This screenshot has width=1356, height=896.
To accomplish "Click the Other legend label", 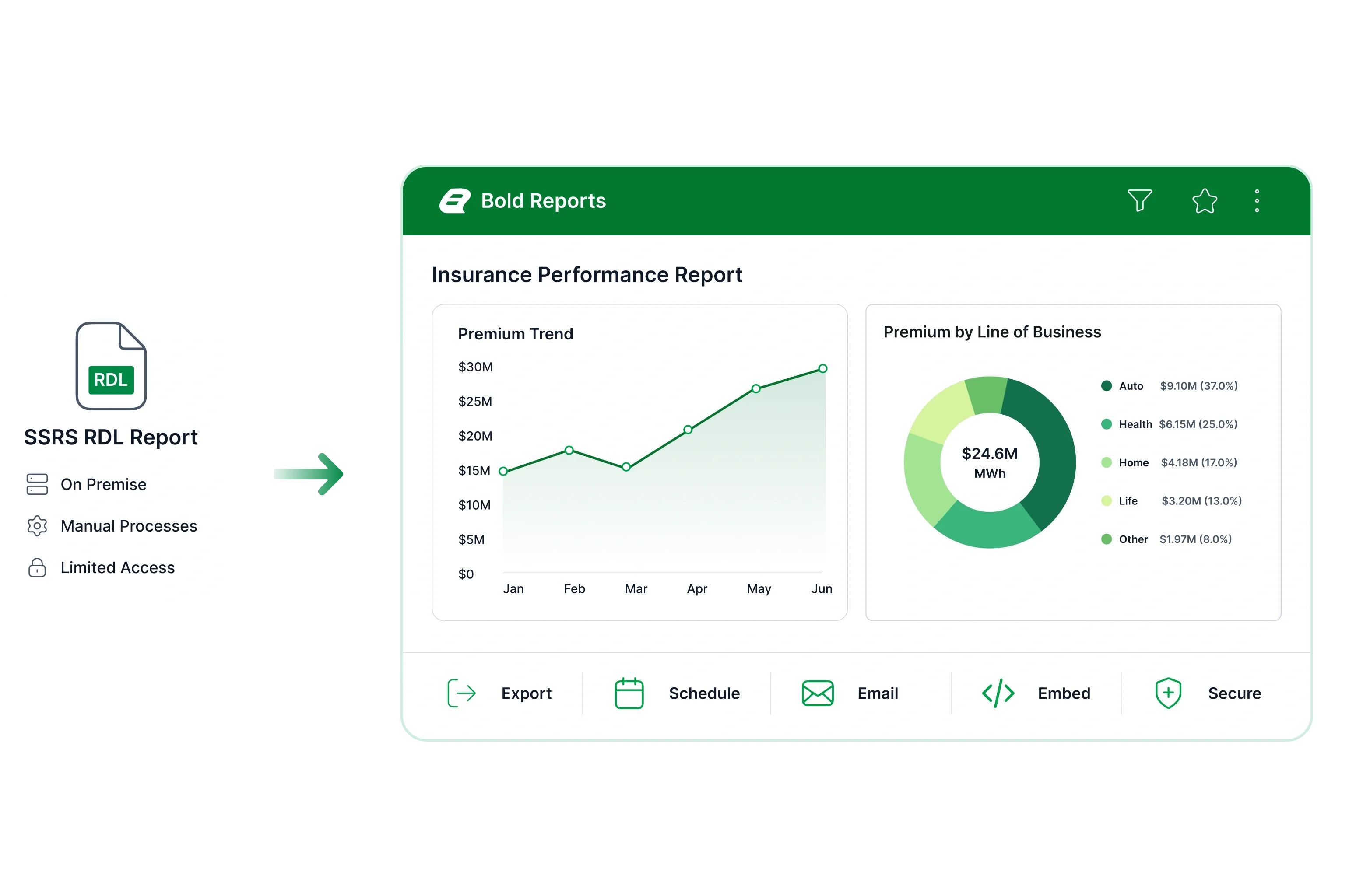I will click(1133, 539).
